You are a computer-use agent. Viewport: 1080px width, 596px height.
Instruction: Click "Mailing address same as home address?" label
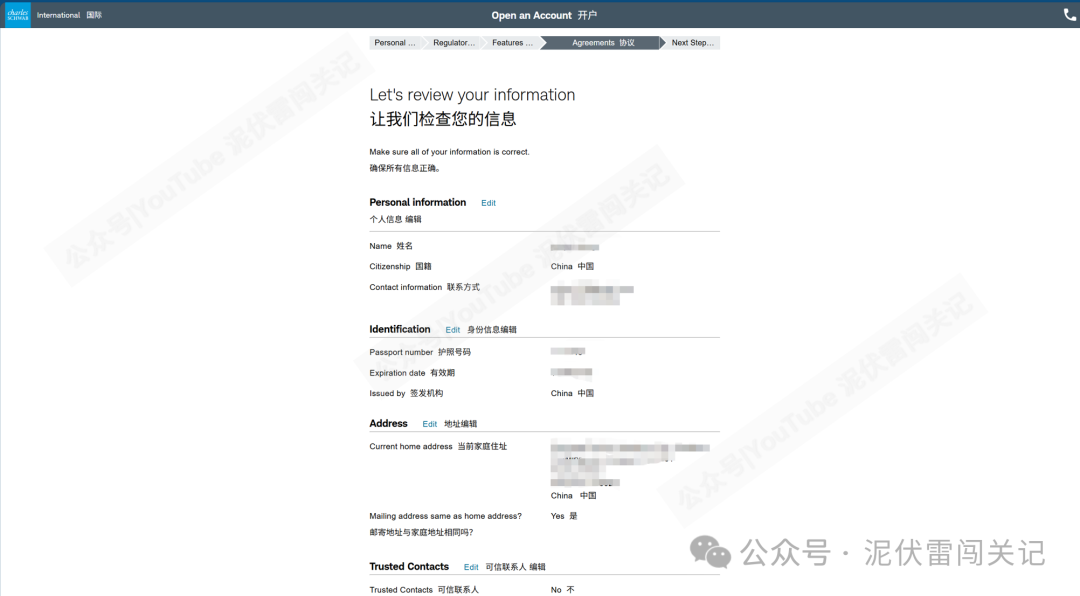coord(446,516)
